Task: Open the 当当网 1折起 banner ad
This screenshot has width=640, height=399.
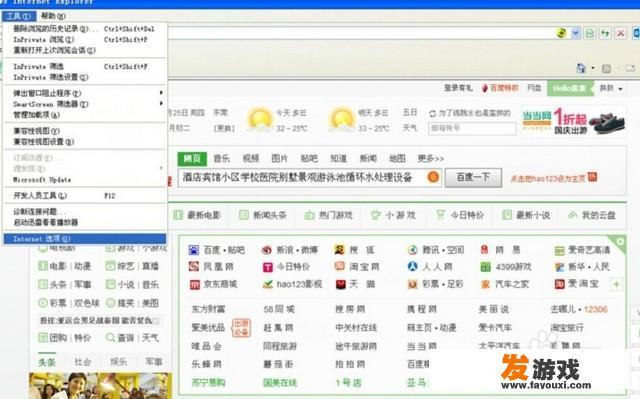Action: point(574,121)
